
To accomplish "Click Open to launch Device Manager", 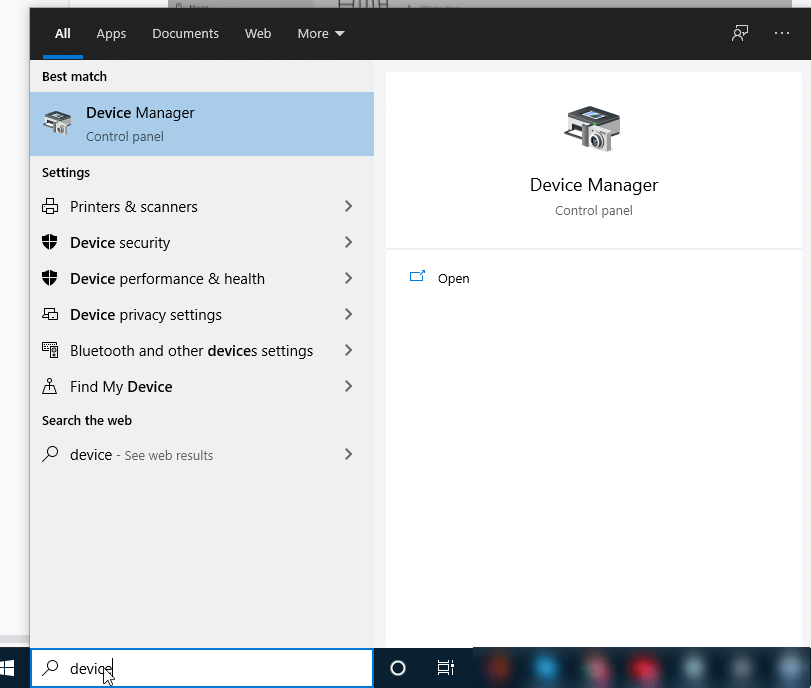I will [455, 278].
